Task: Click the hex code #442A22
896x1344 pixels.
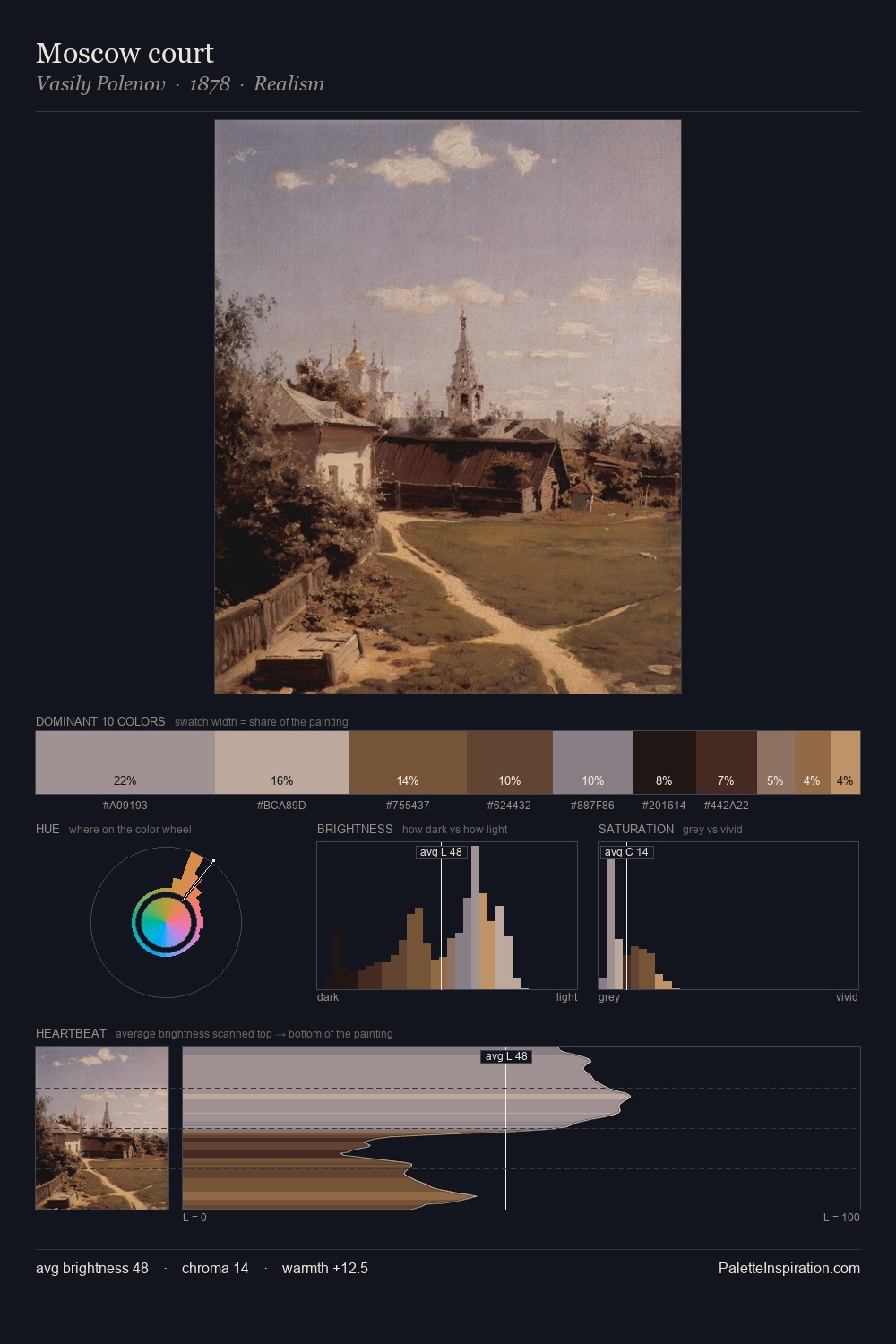Action: 727,806
